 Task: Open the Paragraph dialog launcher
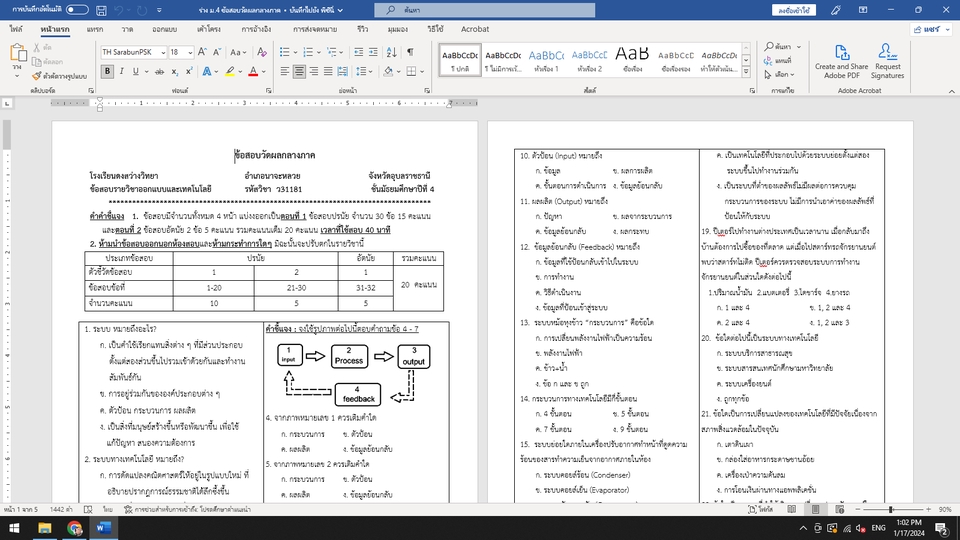click(x=427, y=91)
